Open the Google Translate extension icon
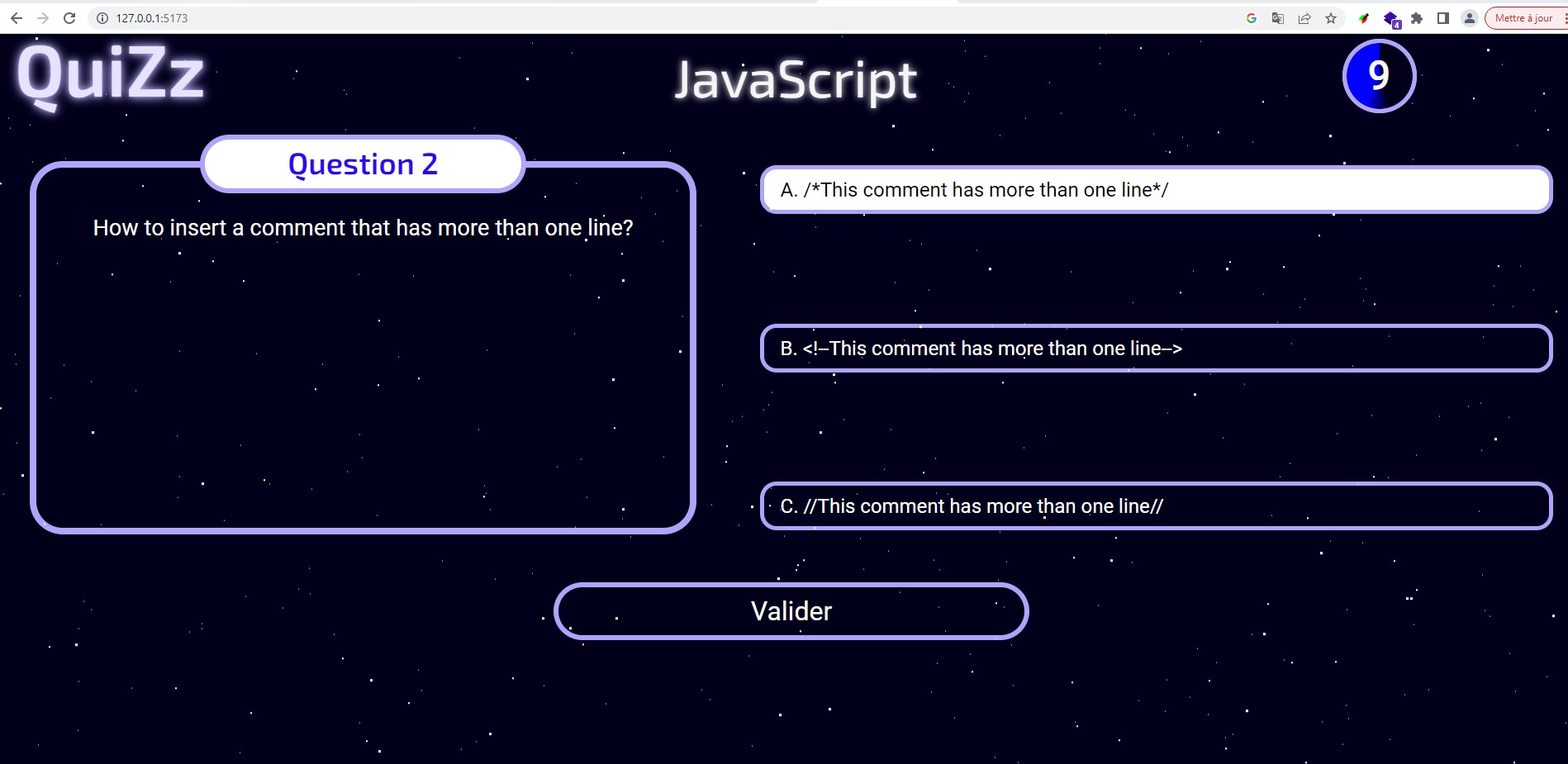 click(1277, 17)
